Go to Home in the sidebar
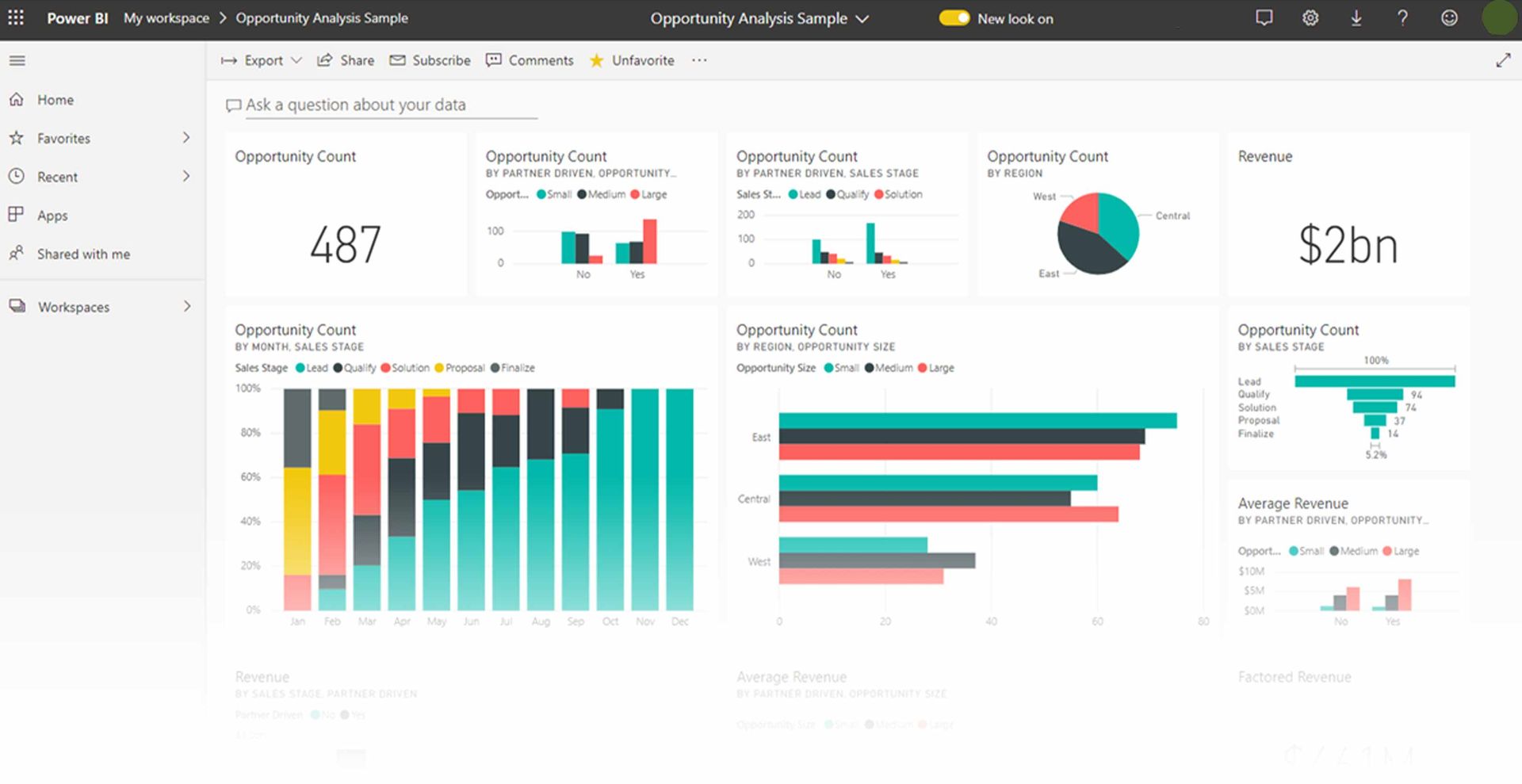 tap(55, 100)
